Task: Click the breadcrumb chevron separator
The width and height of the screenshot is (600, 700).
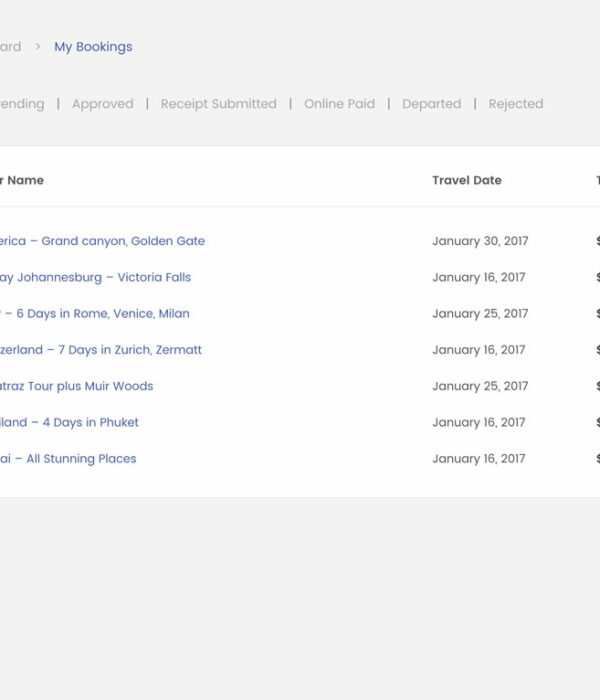Action: tap(38, 47)
